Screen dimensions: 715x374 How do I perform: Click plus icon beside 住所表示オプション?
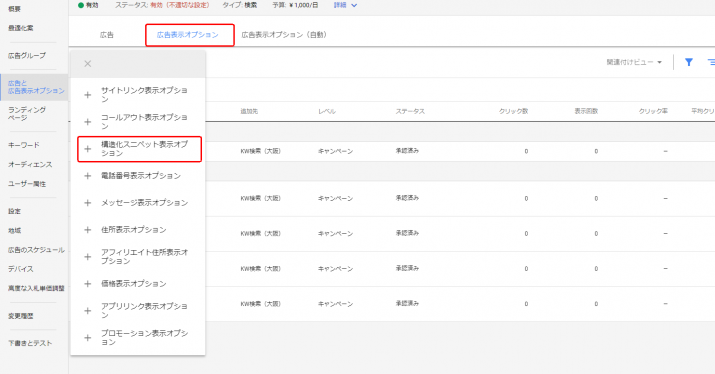(x=88, y=230)
